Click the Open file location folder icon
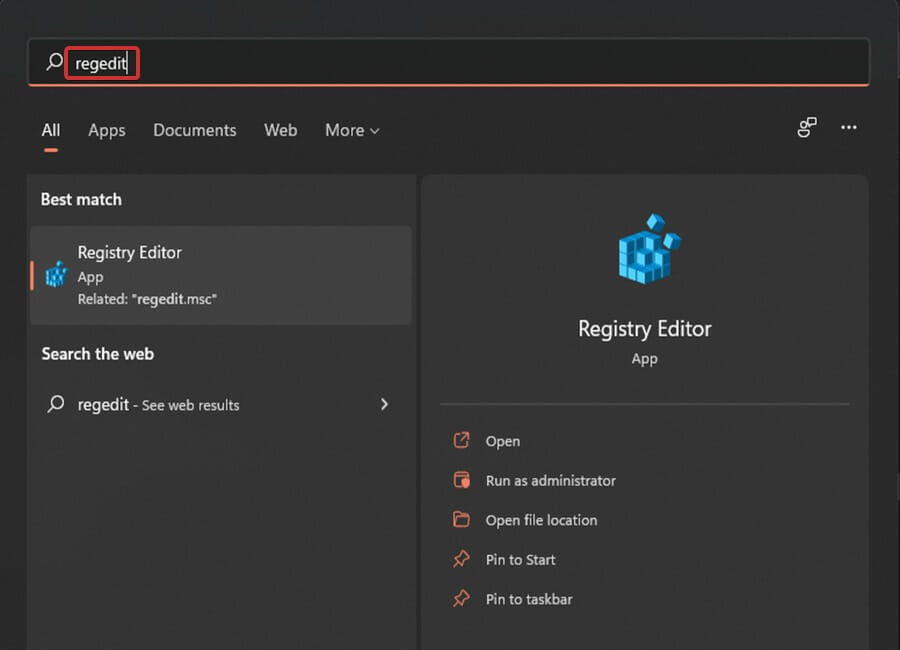 (461, 520)
